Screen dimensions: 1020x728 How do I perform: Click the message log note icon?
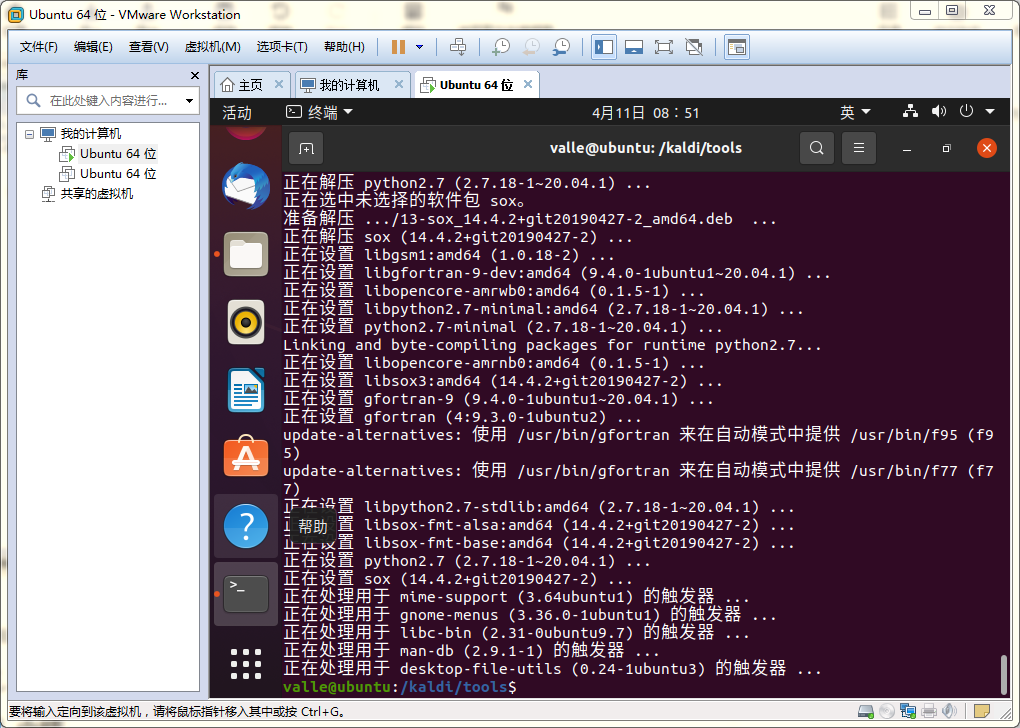point(982,711)
